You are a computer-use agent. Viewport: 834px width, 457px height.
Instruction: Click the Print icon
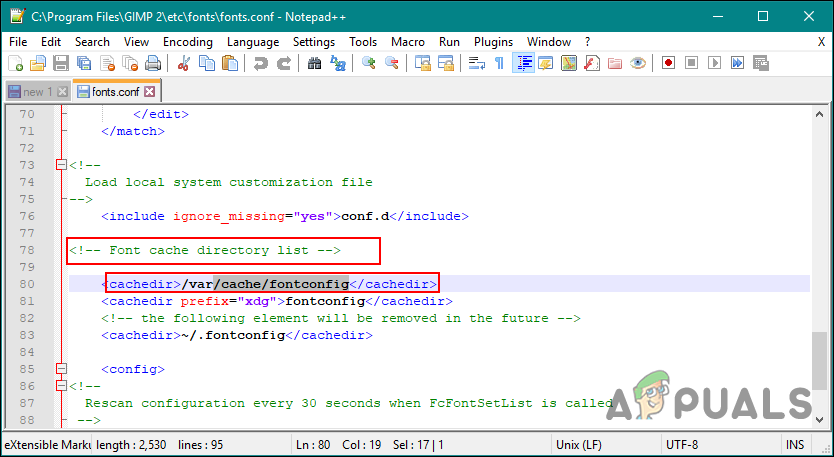click(153, 63)
